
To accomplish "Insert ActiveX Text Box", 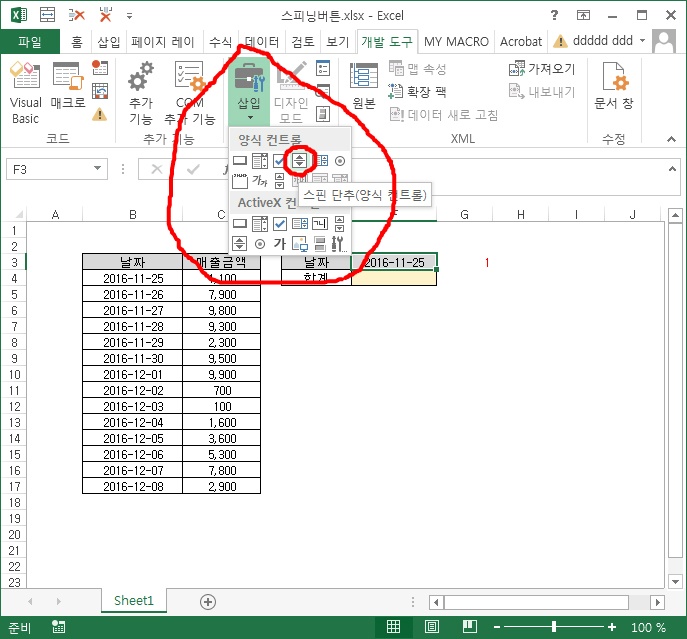I will pos(320,224).
